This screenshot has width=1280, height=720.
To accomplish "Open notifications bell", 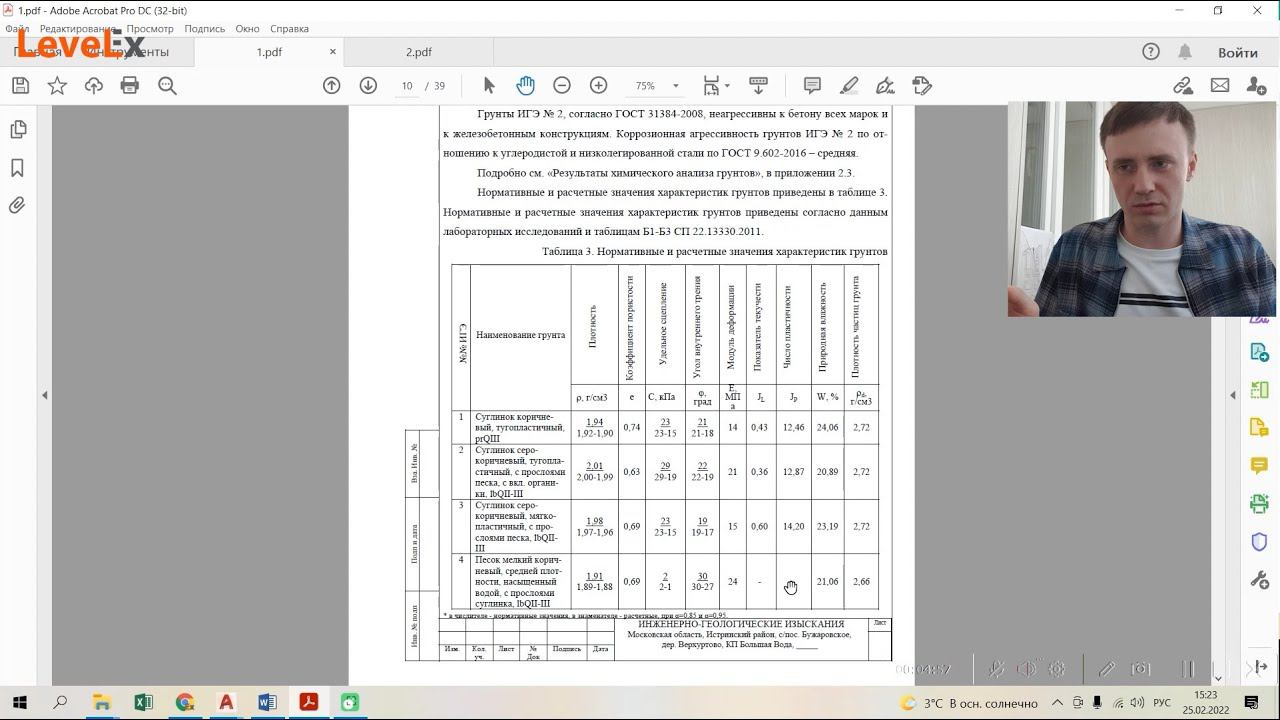I will pyautogui.click(x=1185, y=52).
